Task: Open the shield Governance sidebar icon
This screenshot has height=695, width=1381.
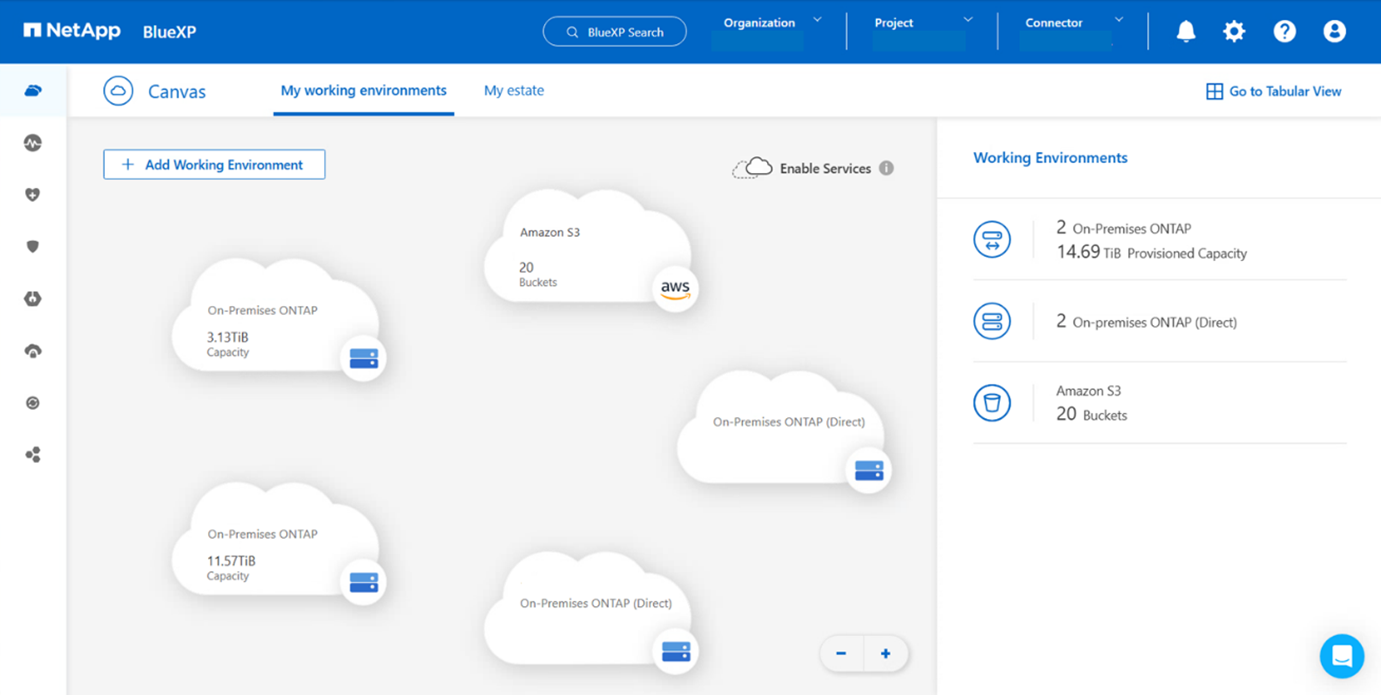Action: click(x=33, y=247)
